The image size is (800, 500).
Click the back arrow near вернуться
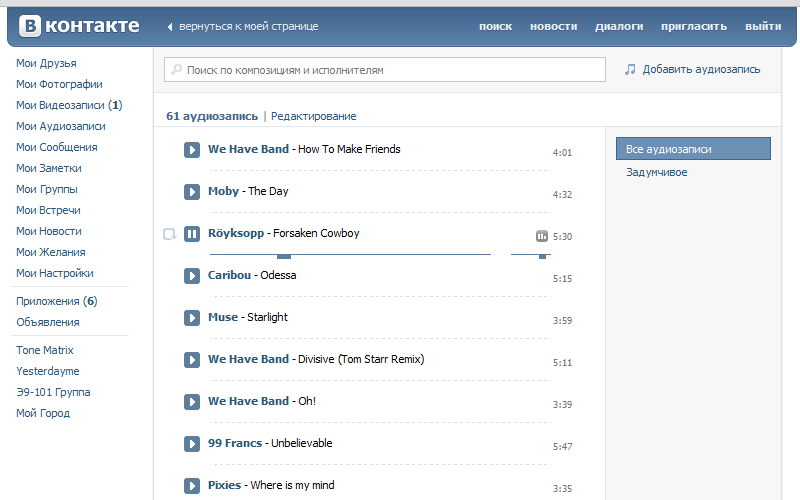point(170,27)
